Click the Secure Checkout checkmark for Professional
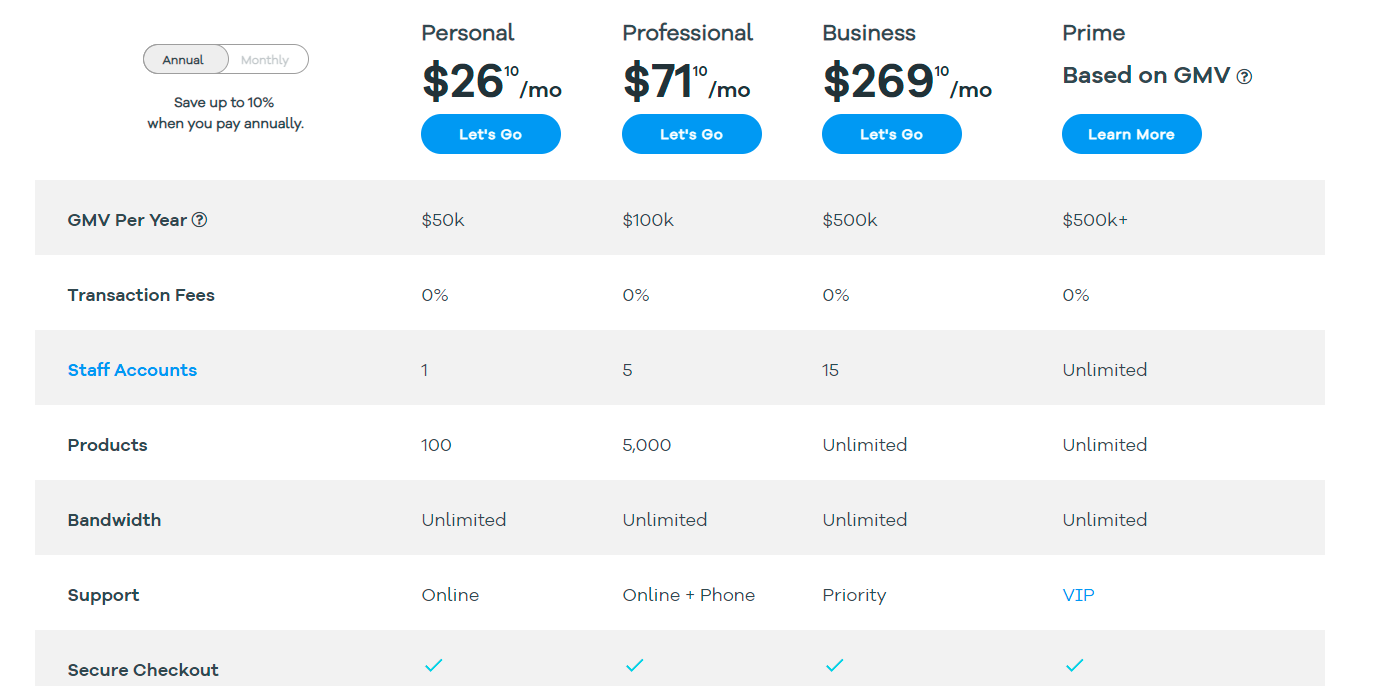Image resolution: width=1389 pixels, height=686 pixels. click(634, 665)
